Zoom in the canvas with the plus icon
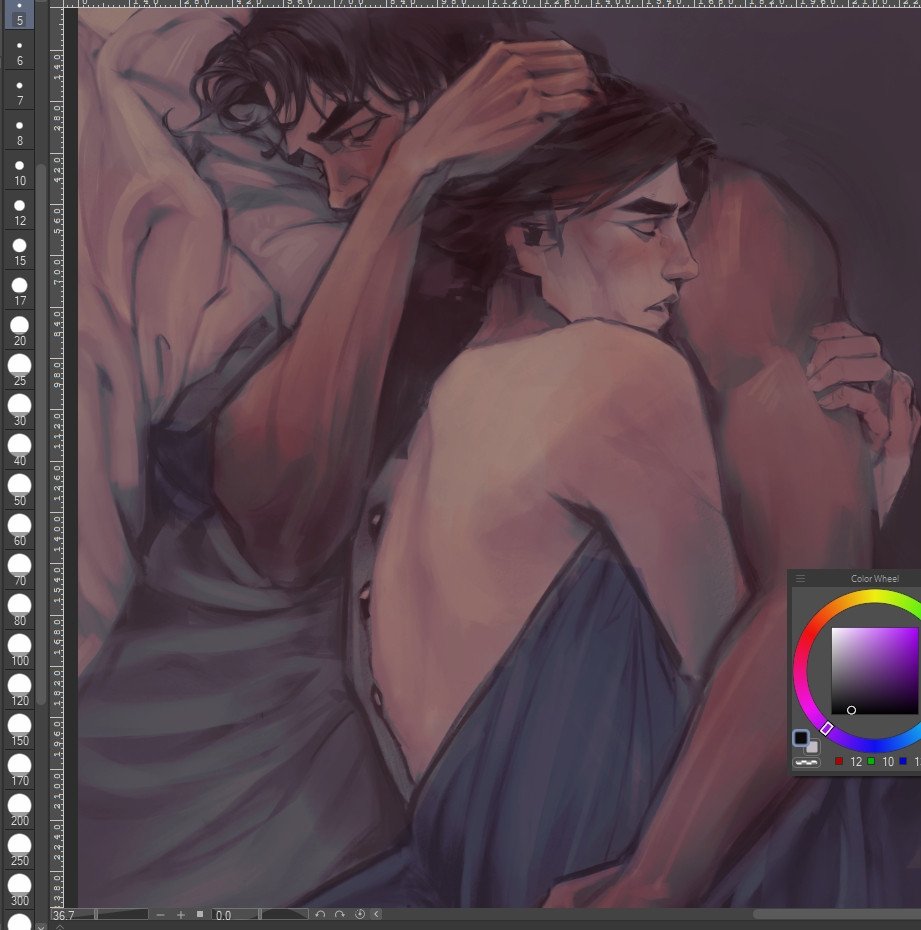Image resolution: width=921 pixels, height=930 pixels. point(181,915)
